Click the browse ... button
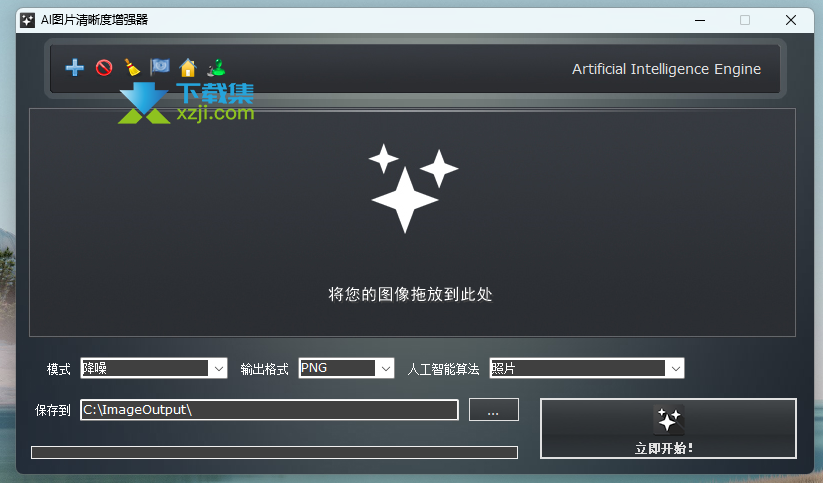 (x=494, y=410)
